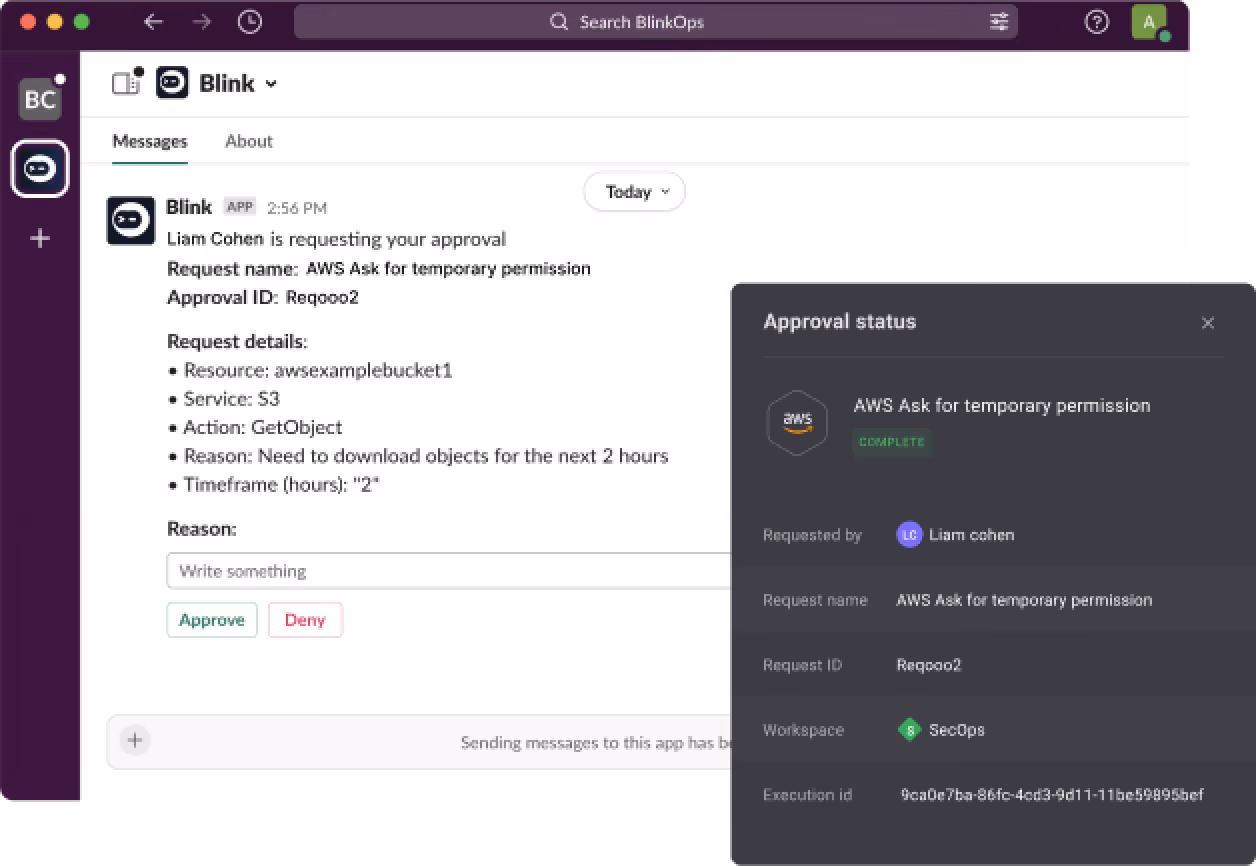Go back with the left arrow
Viewport: 1256px width, 866px height.
153,22
